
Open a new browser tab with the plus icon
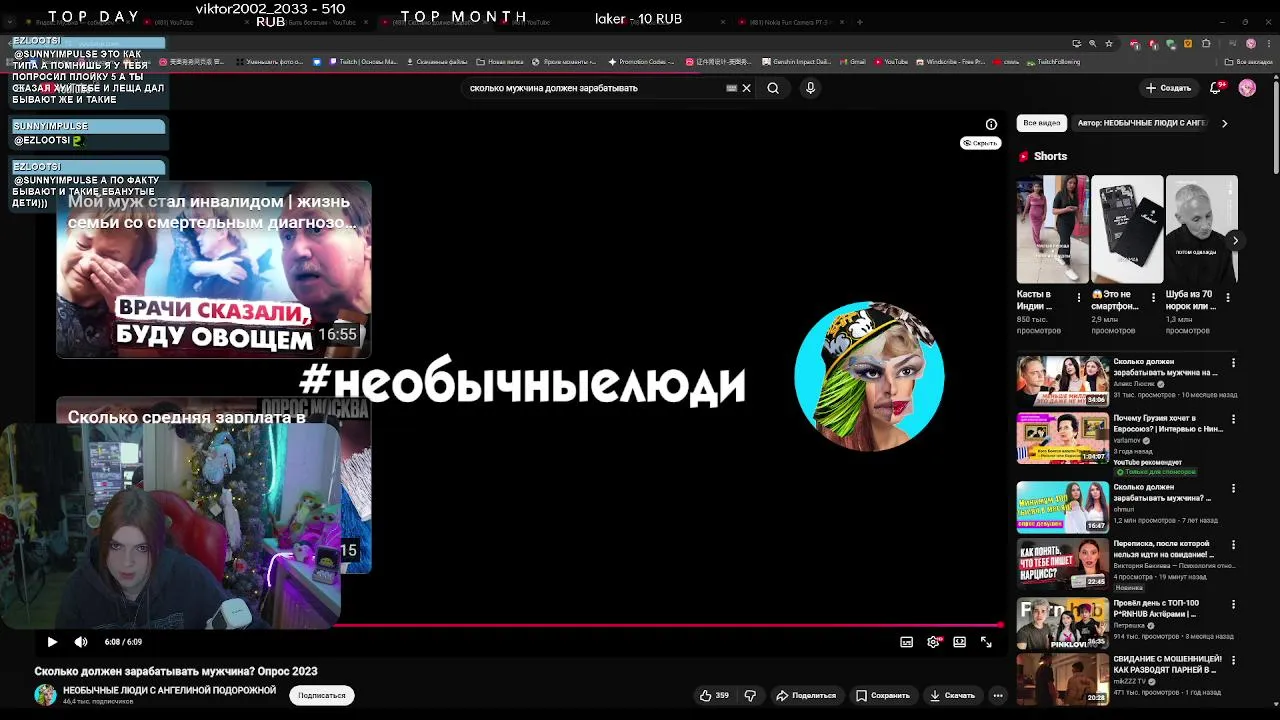click(860, 22)
